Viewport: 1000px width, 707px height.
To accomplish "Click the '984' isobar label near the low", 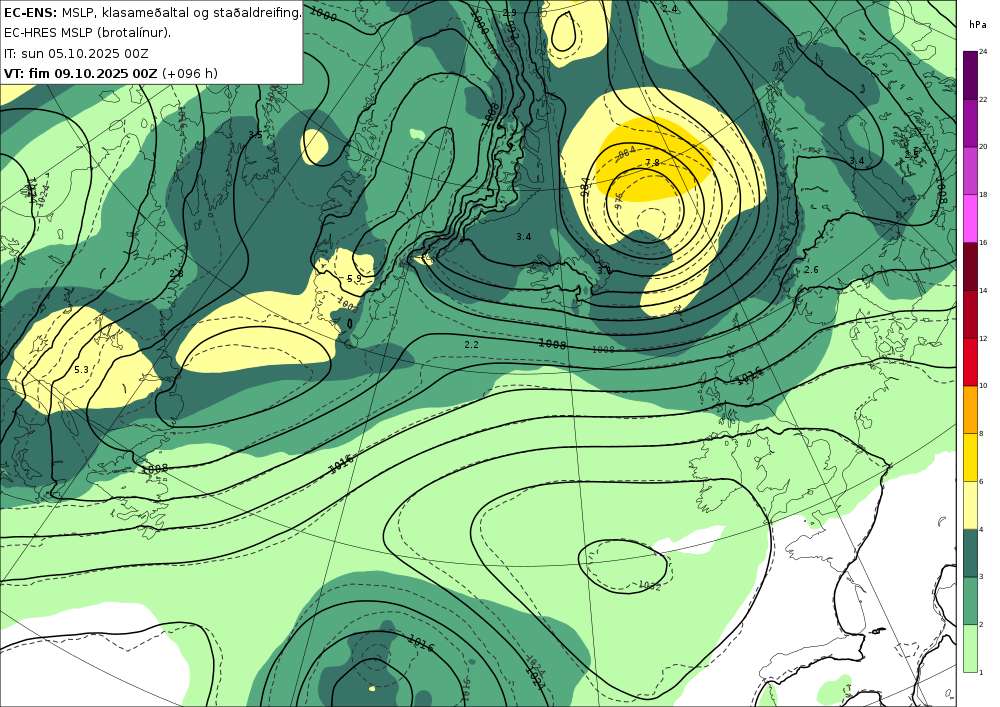I will tap(585, 186).
